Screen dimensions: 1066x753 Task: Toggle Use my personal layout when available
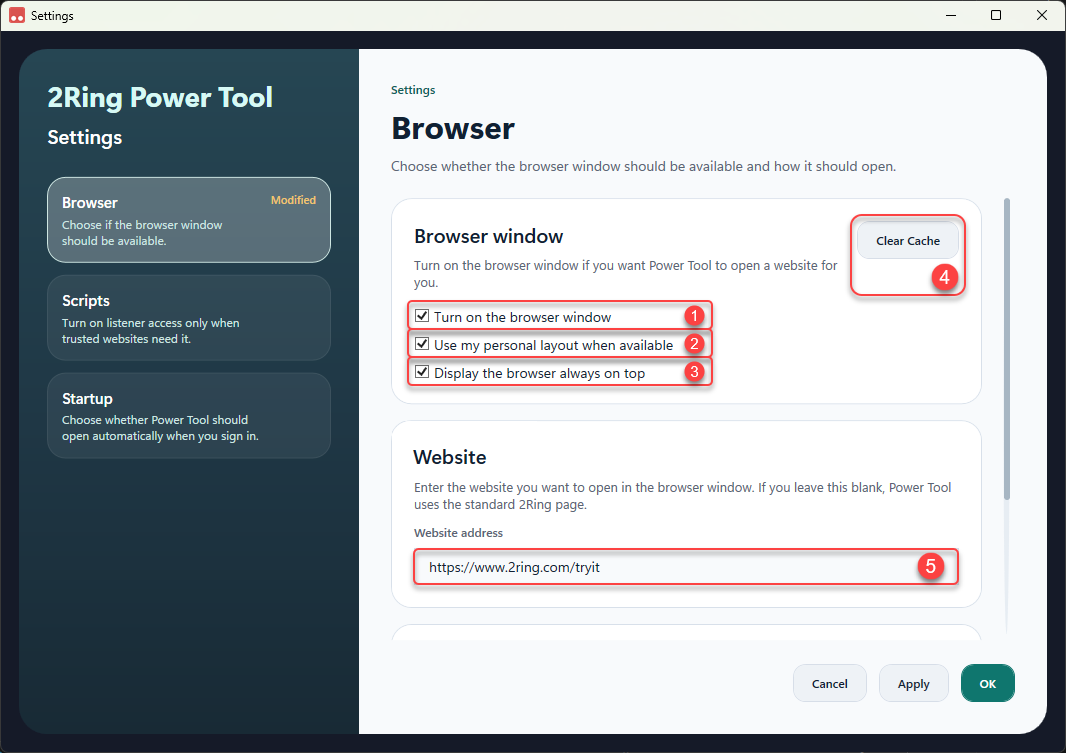click(422, 344)
